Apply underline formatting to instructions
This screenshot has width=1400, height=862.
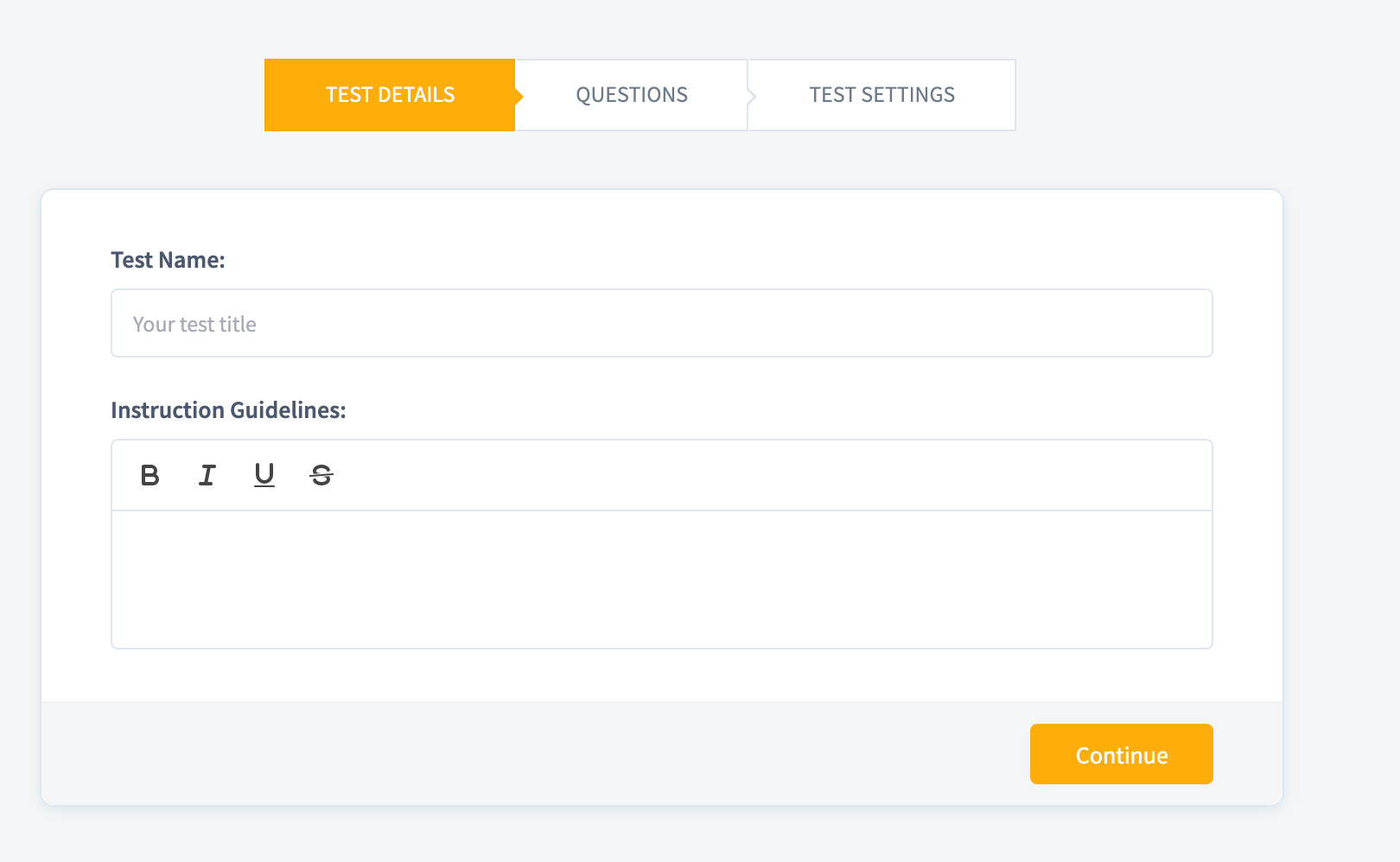(x=264, y=475)
